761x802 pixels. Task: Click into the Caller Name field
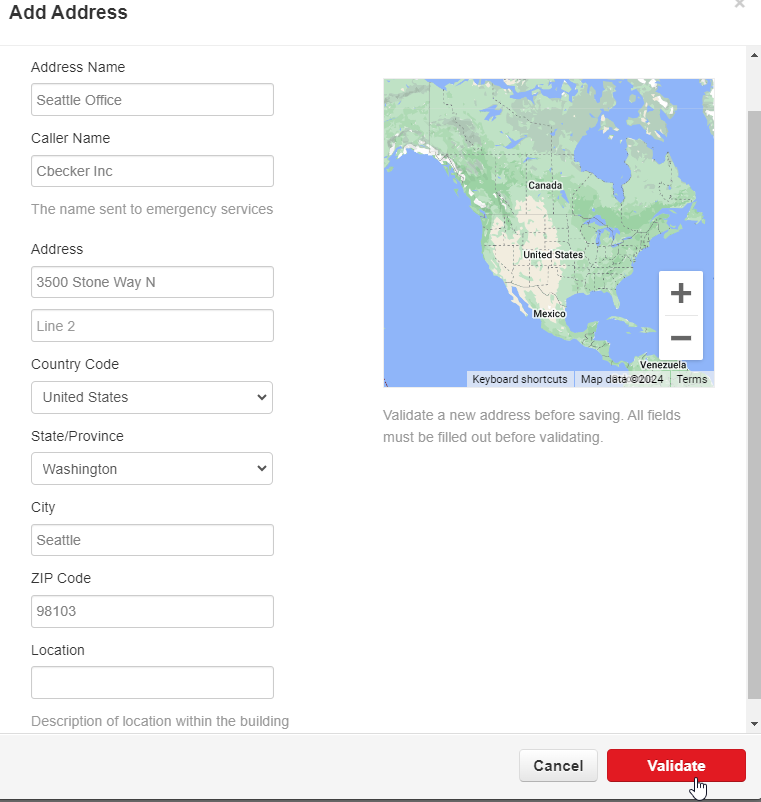click(152, 171)
